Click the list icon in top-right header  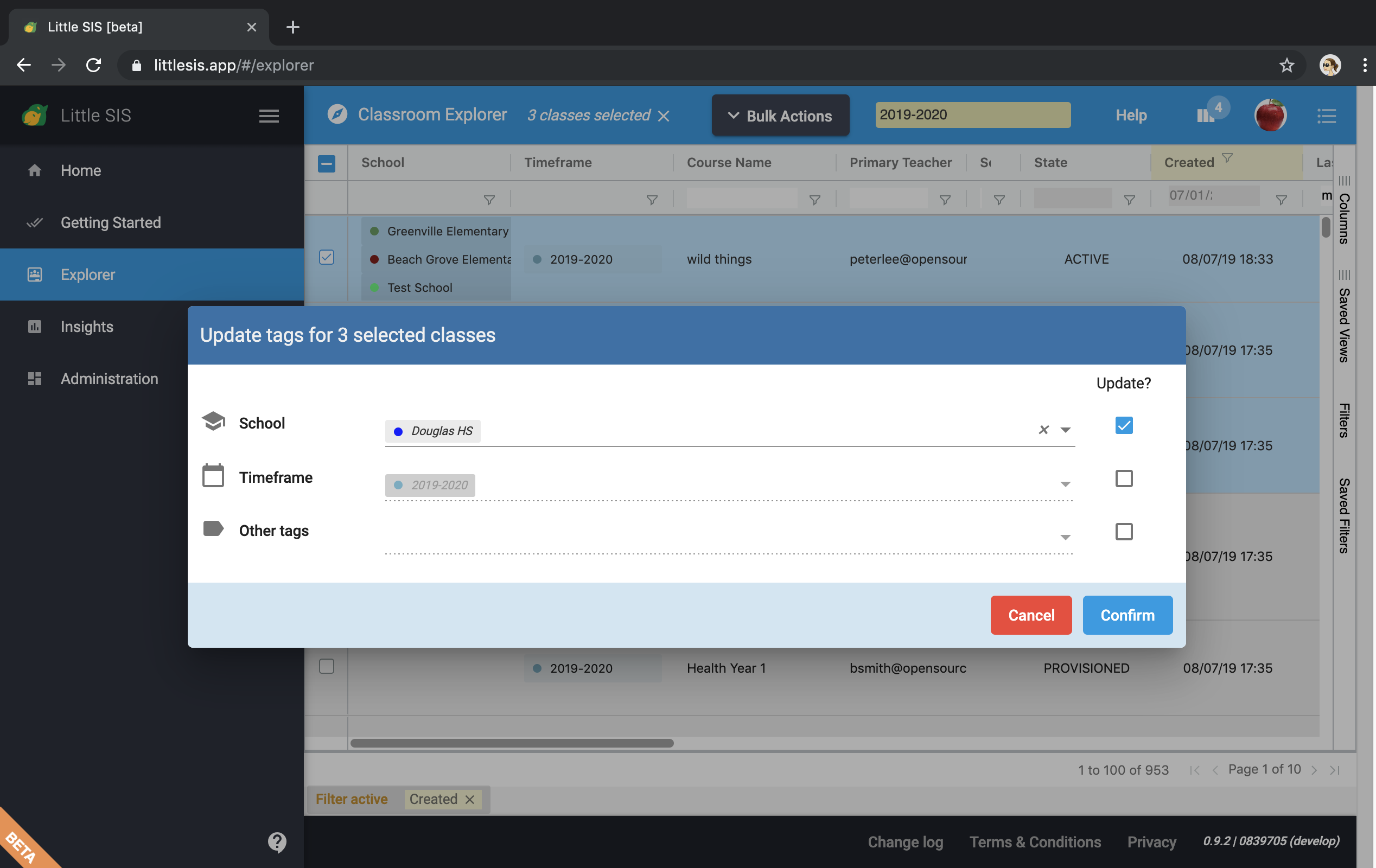1326,116
